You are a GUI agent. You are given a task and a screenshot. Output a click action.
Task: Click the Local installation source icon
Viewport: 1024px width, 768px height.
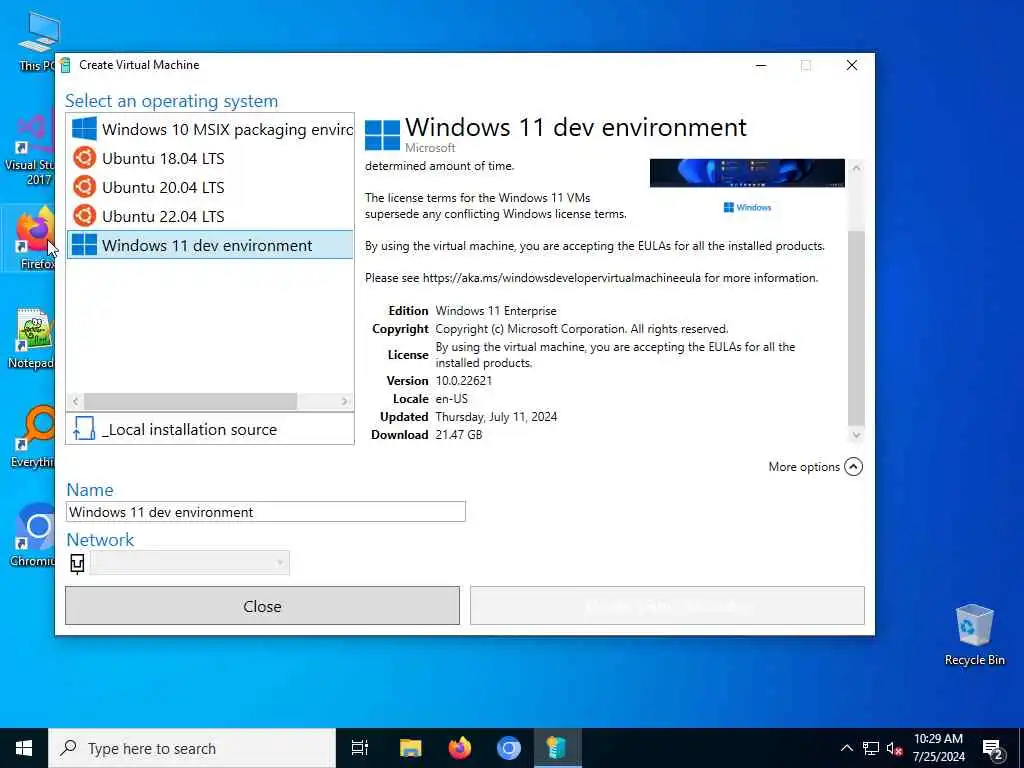tap(84, 428)
